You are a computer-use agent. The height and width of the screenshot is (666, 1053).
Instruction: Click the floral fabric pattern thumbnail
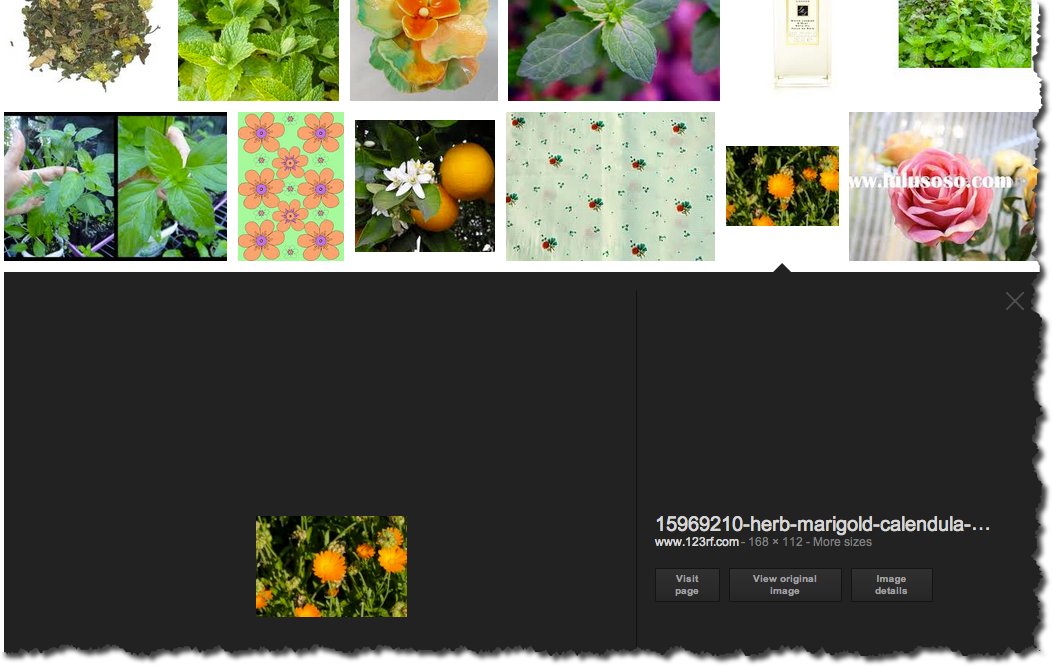pyautogui.click(x=611, y=185)
